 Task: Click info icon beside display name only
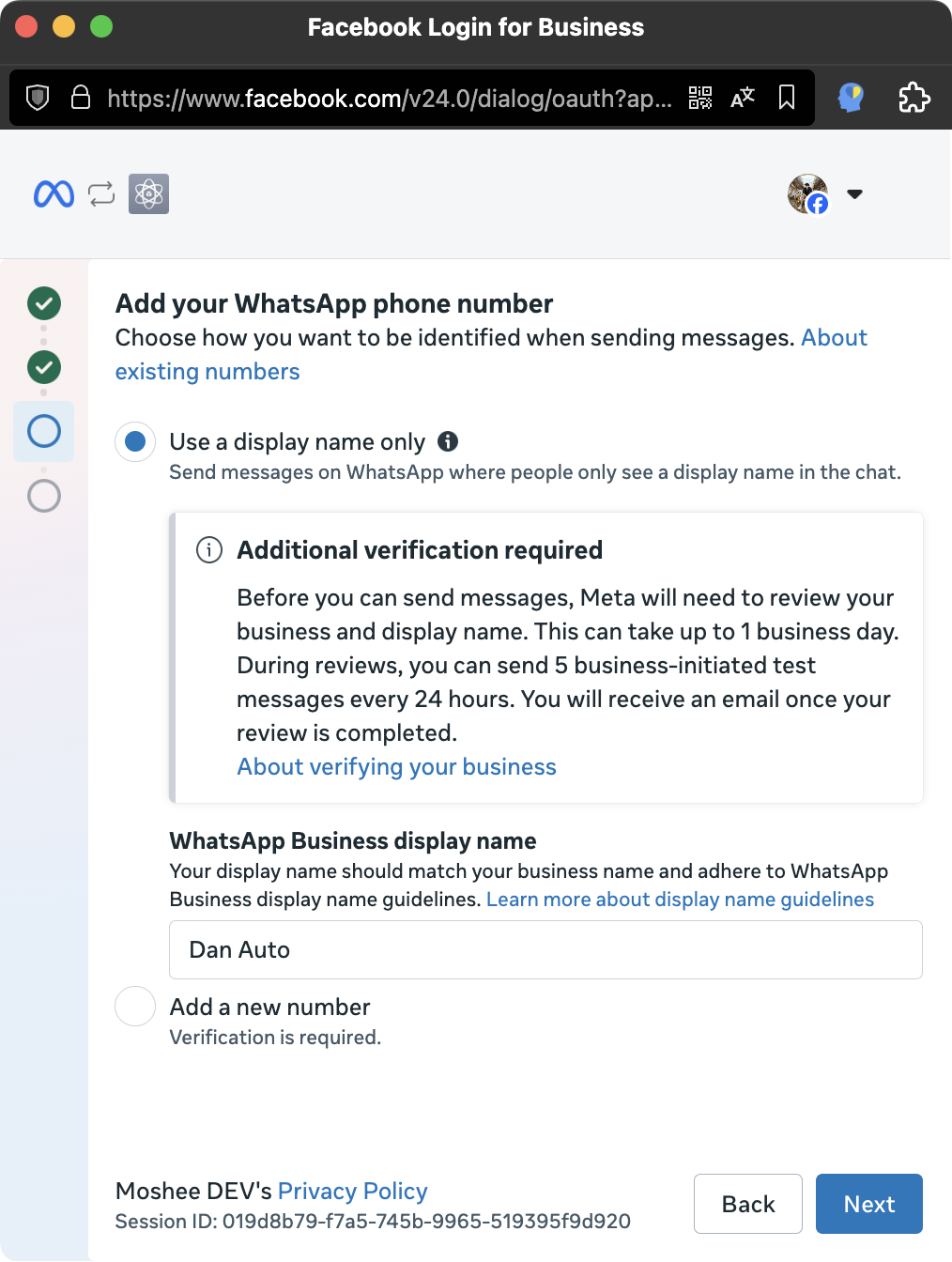pos(449,441)
